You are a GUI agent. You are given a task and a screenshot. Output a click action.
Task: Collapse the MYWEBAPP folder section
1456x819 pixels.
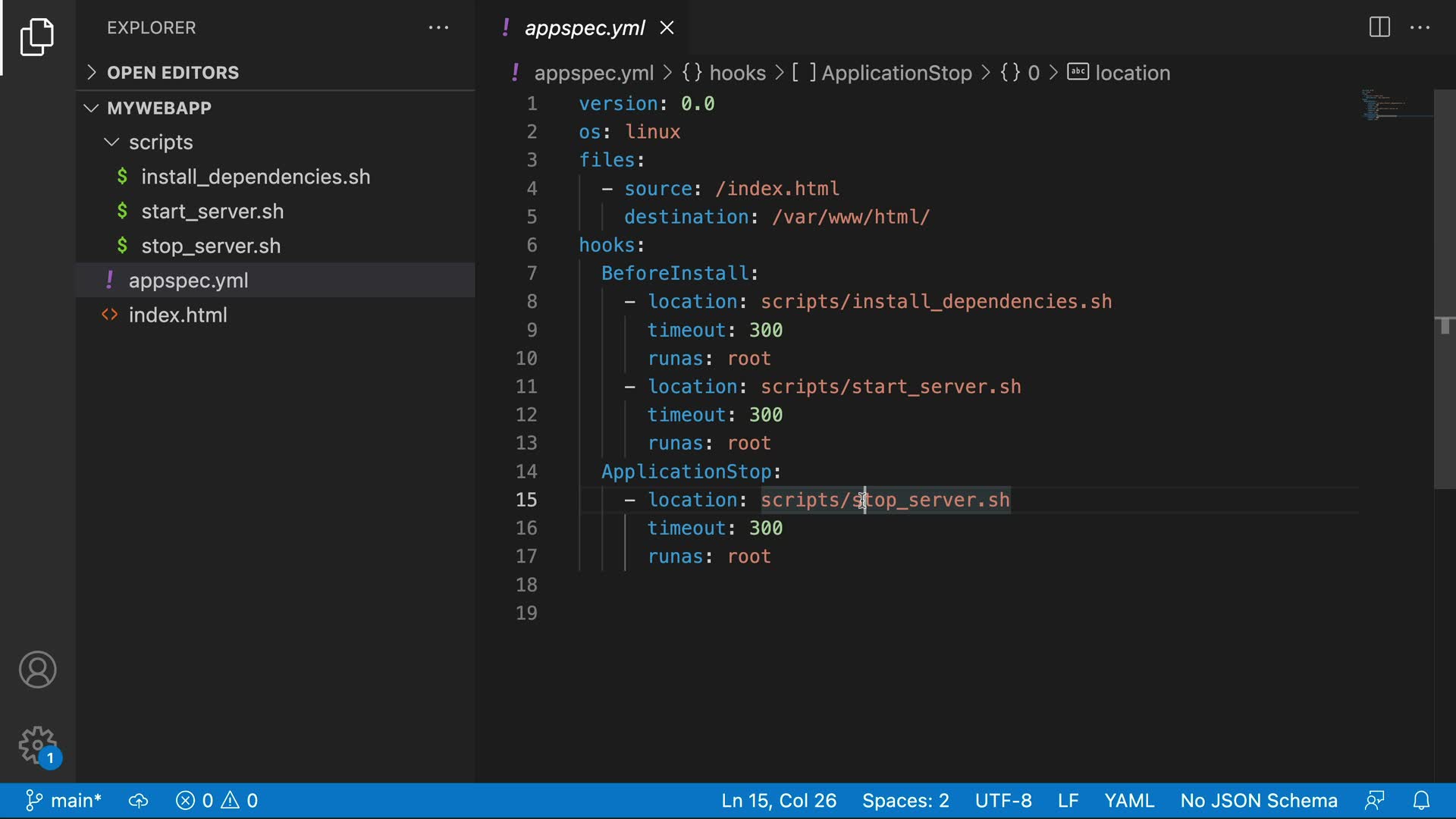click(158, 108)
